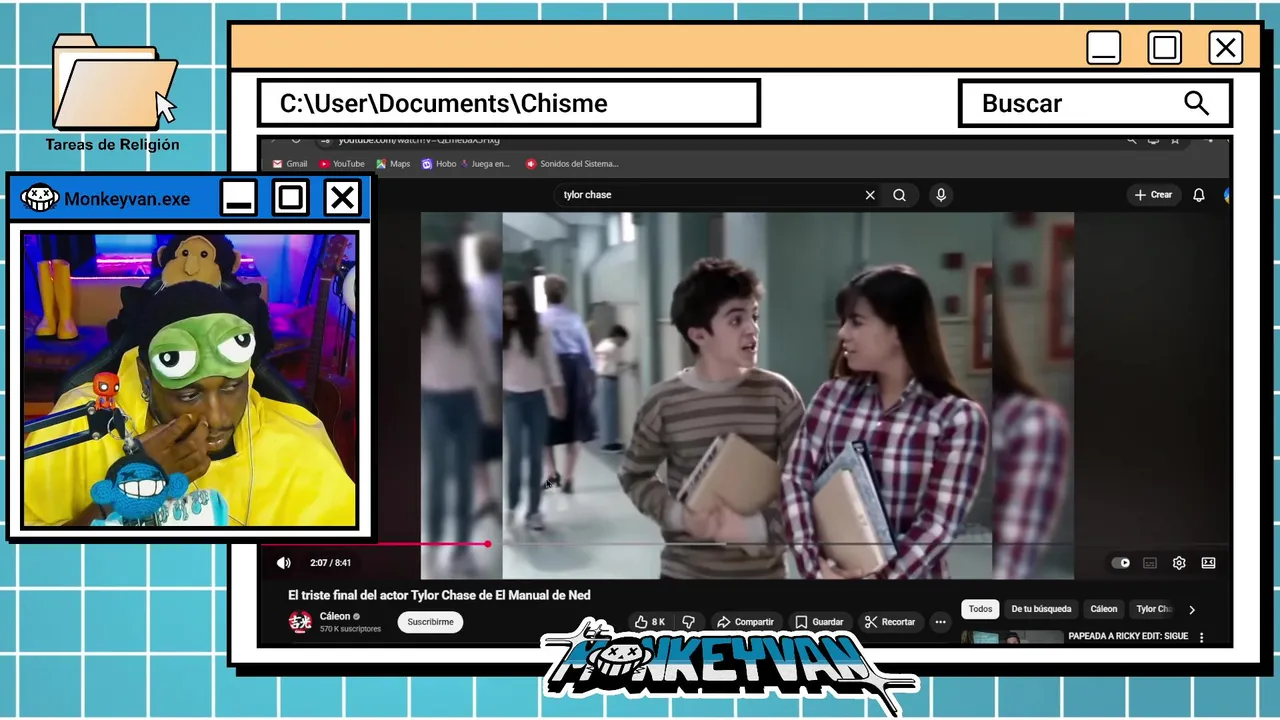Subscribe to Cáleon with Suscribirme
The width and height of the screenshot is (1280, 720).
(x=430, y=622)
